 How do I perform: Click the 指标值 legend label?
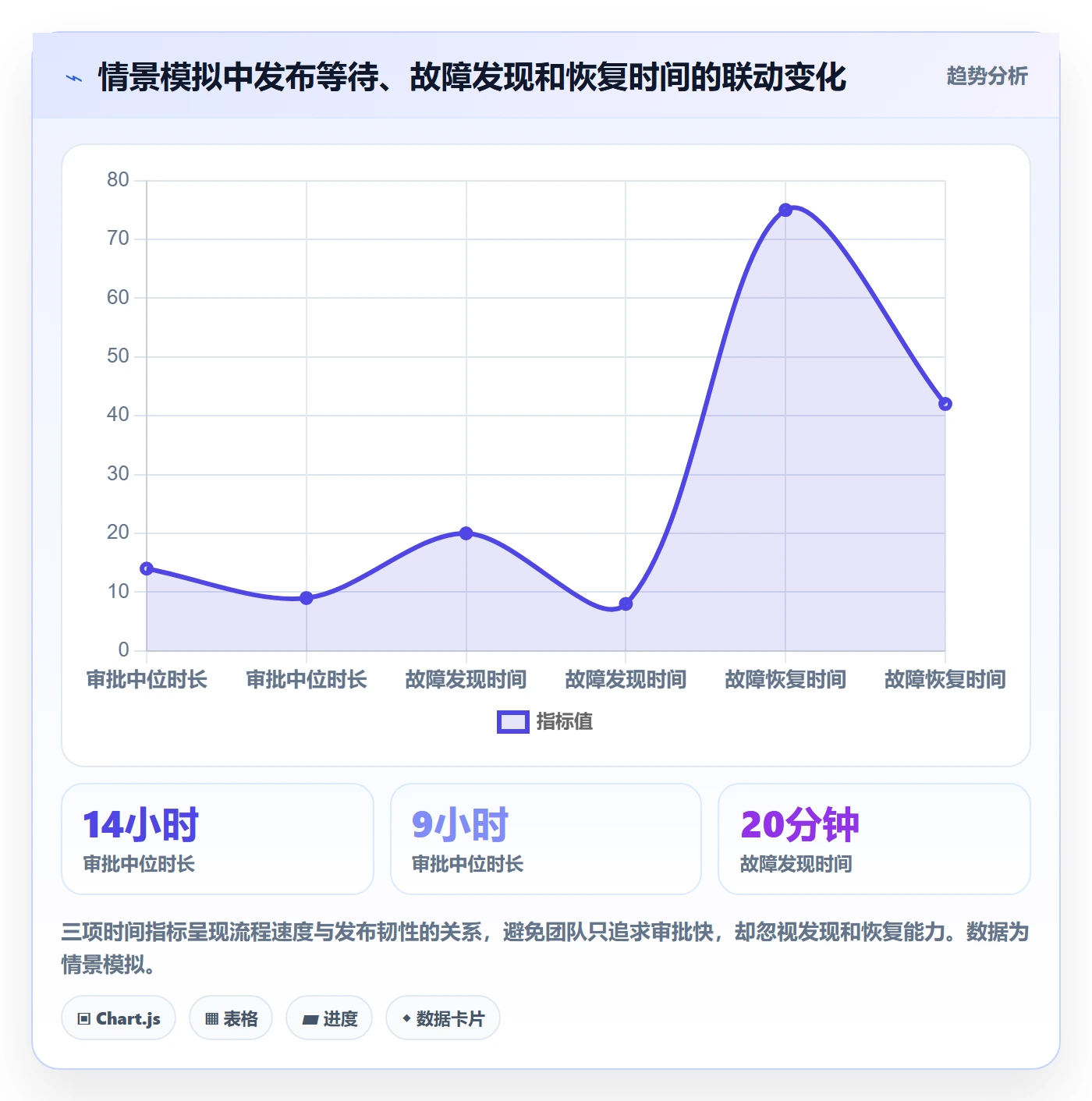point(565,722)
